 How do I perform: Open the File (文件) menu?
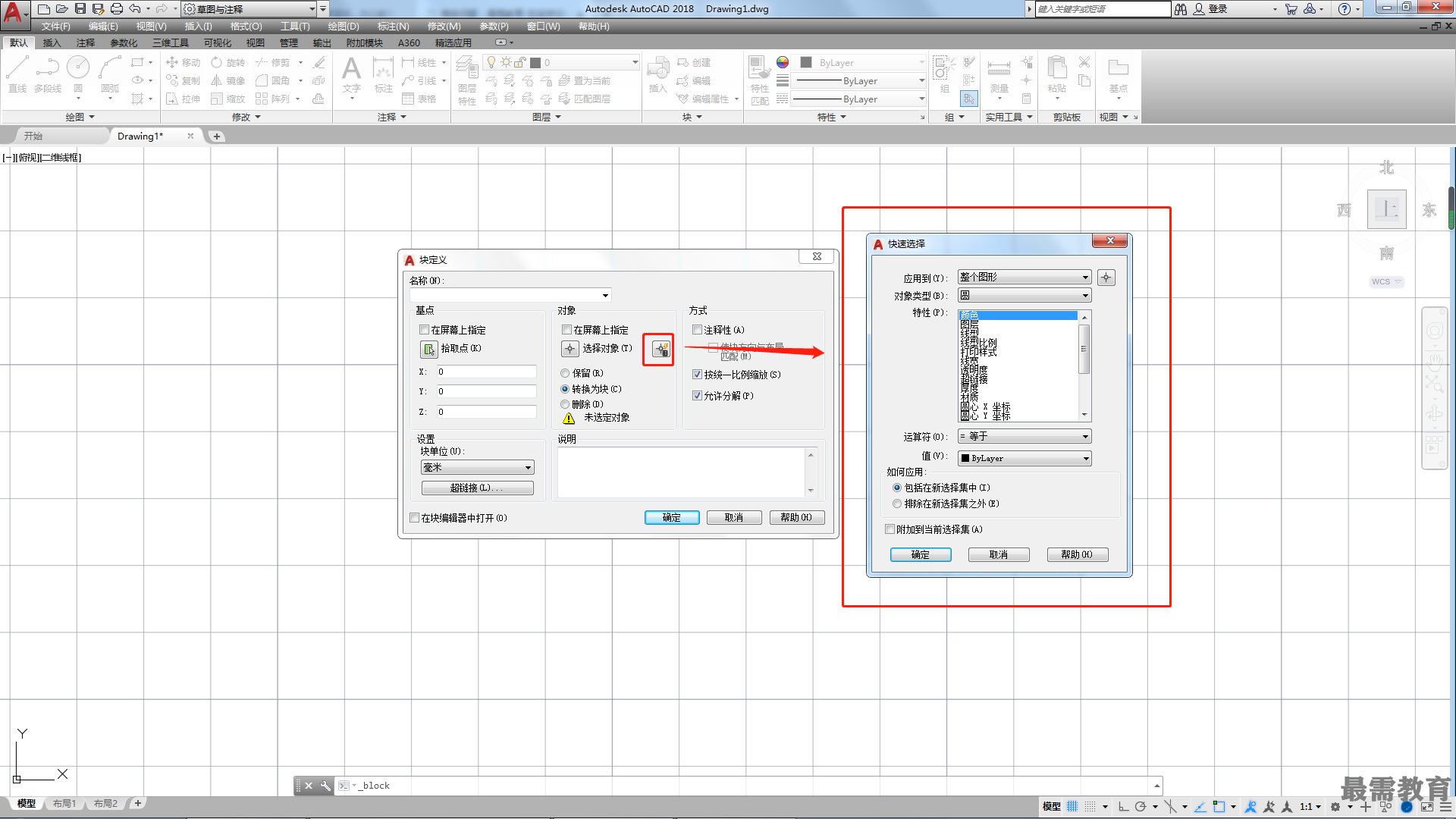[x=55, y=27]
